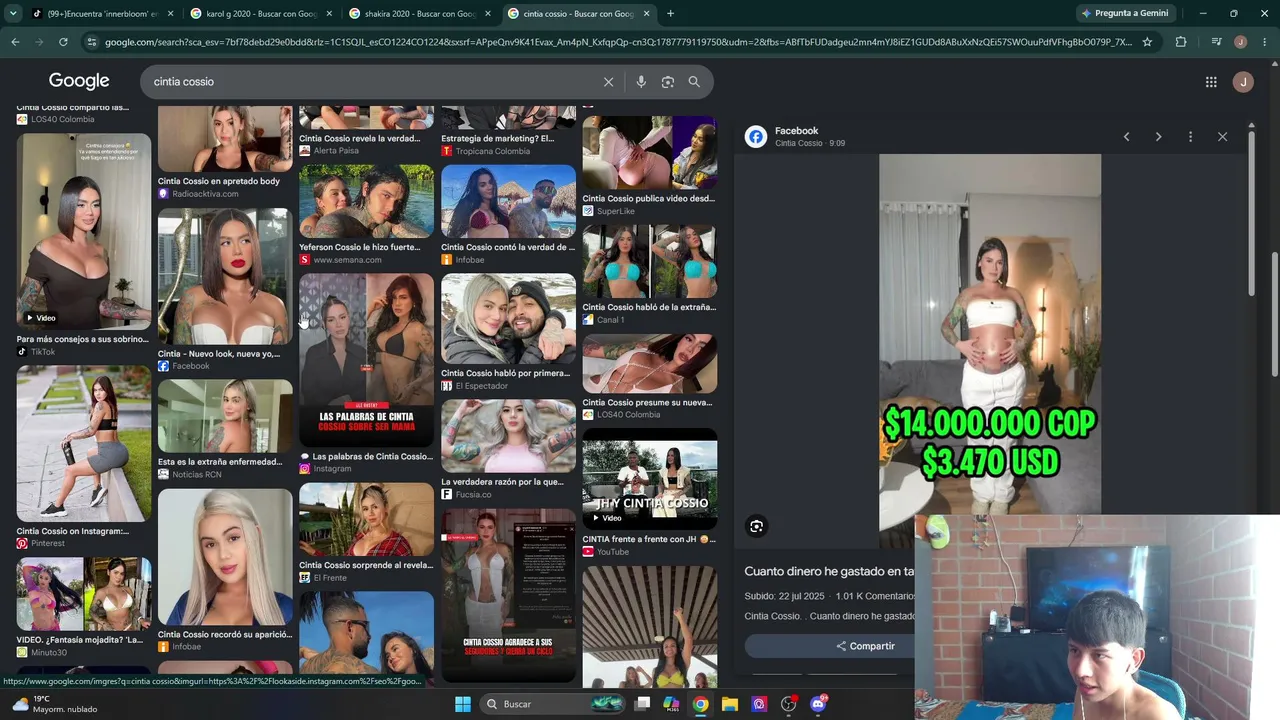Open 'Cintia Cossio recordó su aparición' image

pos(225,557)
